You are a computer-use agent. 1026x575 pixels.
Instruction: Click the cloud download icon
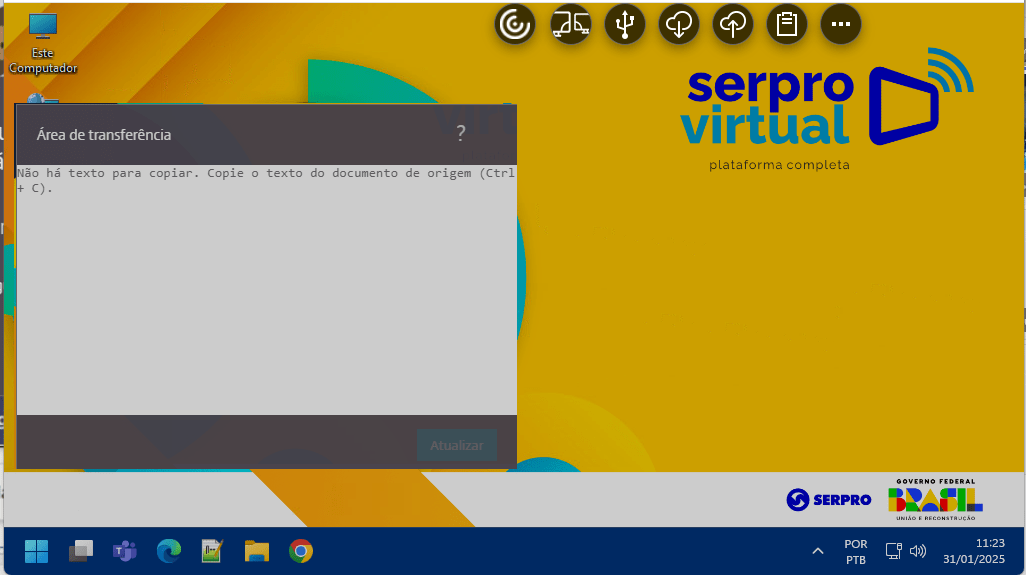(679, 24)
